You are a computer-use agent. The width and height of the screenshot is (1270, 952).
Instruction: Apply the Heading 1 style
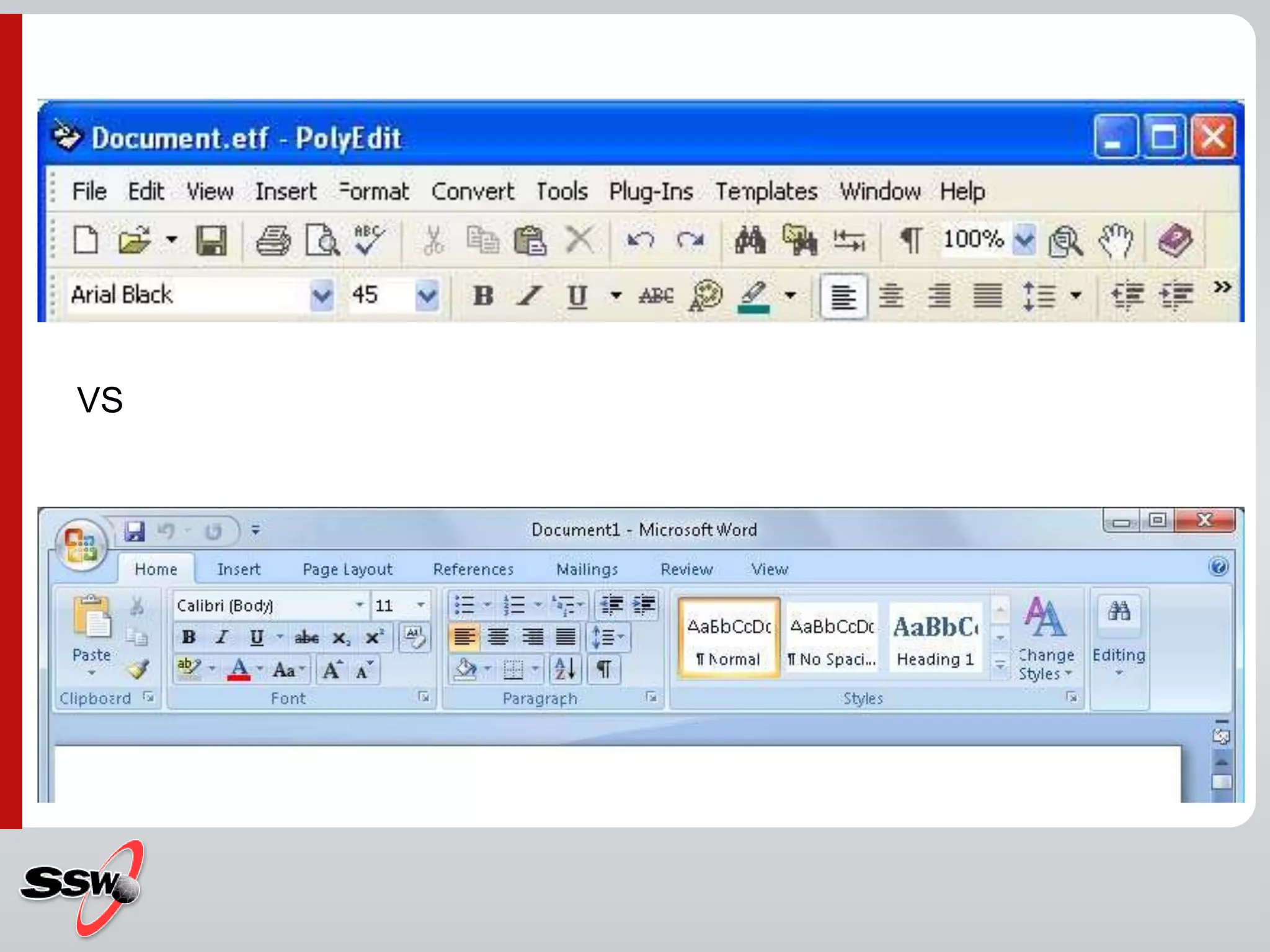click(x=935, y=638)
